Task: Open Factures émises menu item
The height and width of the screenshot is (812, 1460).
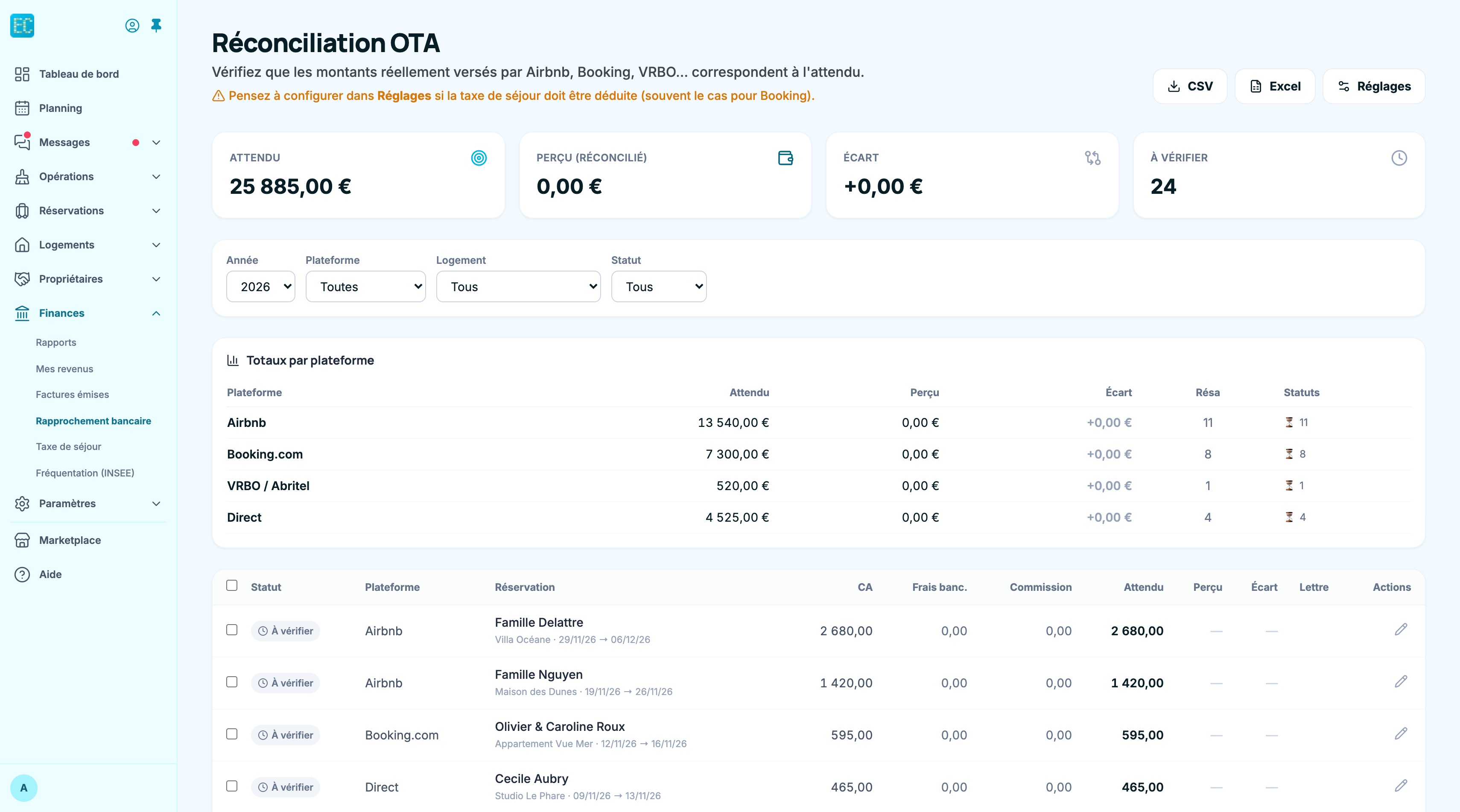Action: tap(73, 394)
